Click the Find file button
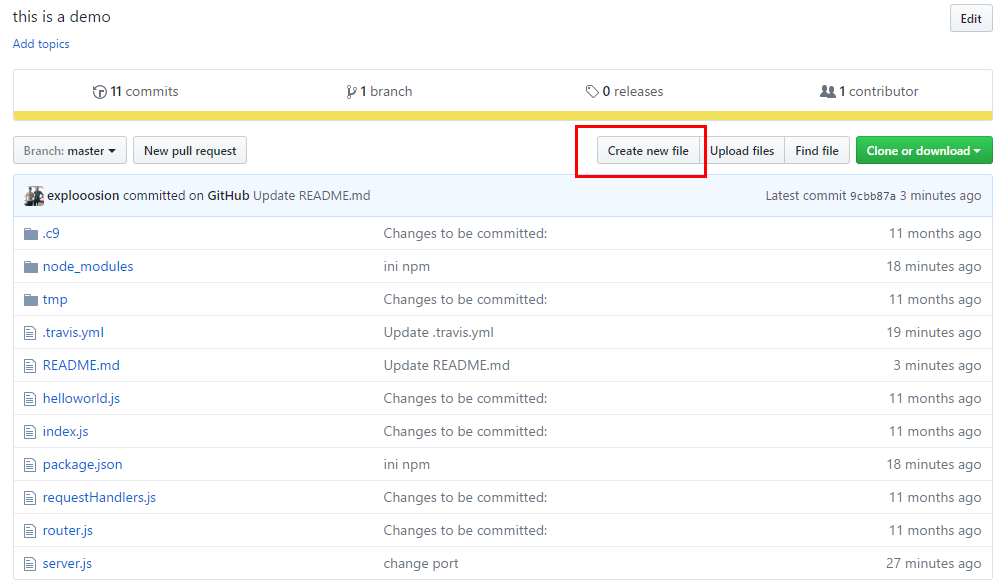This screenshot has width=1000, height=583. [x=816, y=151]
